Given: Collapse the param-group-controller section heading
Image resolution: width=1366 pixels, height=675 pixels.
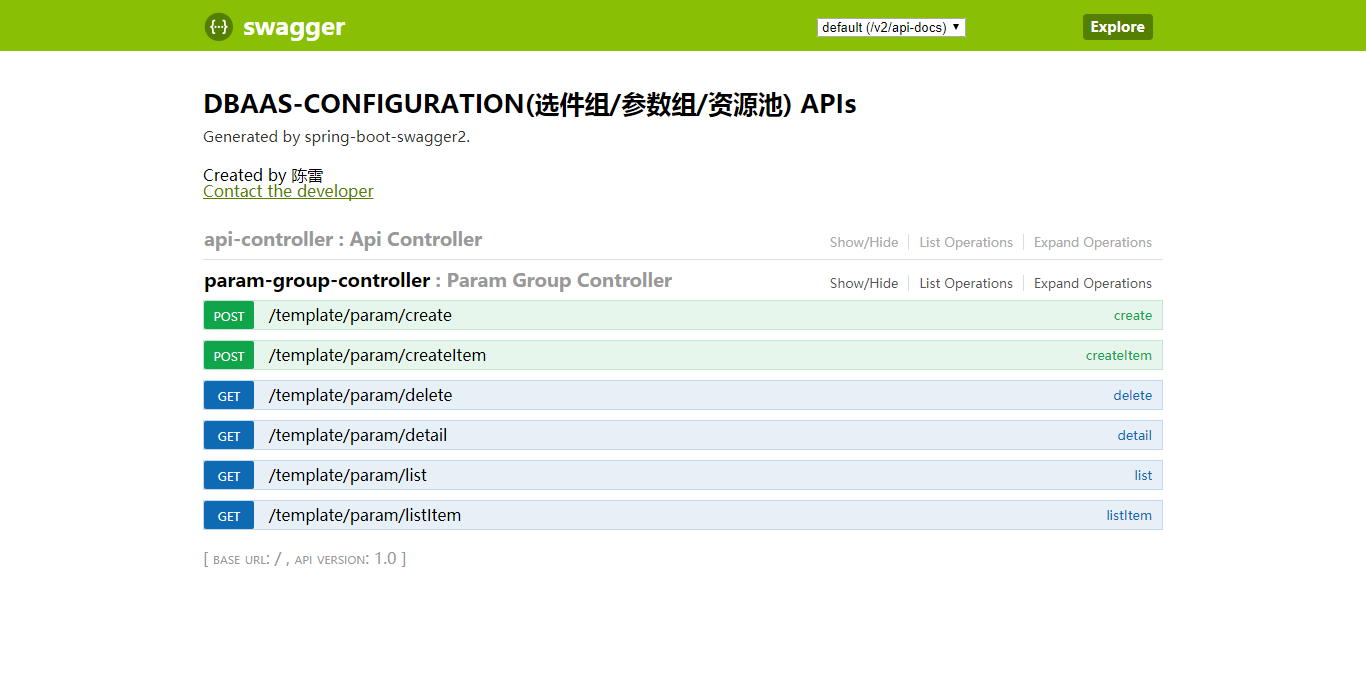Looking at the screenshot, I should point(438,280).
